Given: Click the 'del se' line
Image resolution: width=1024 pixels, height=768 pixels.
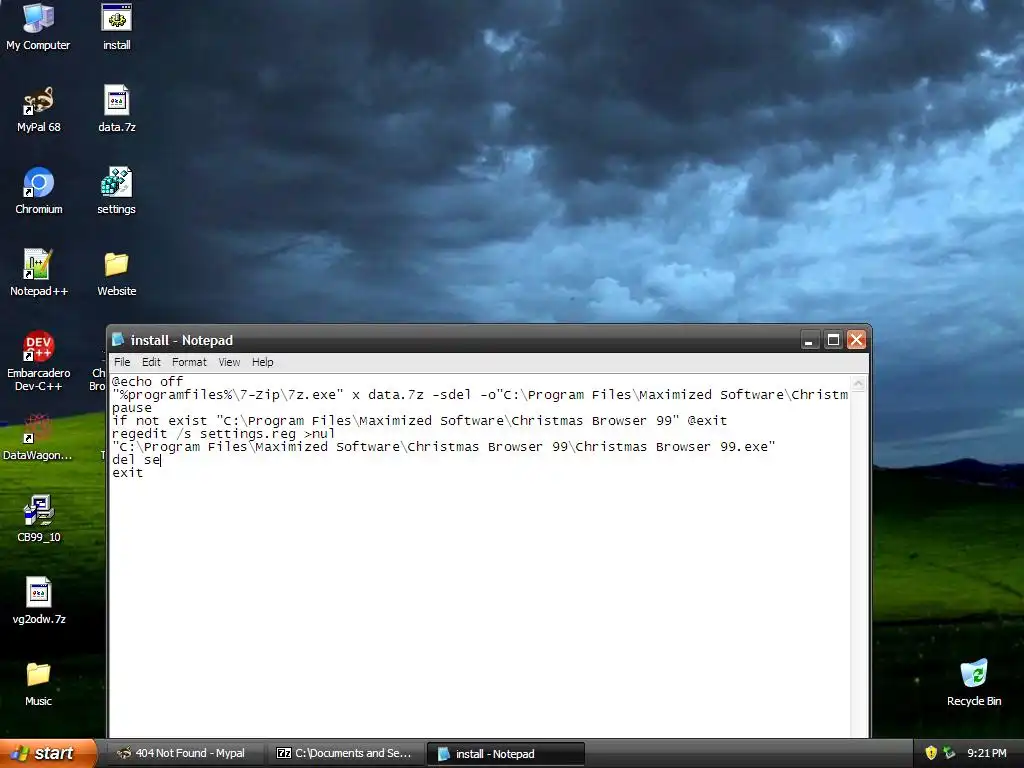Looking at the screenshot, I should click(x=136, y=460).
